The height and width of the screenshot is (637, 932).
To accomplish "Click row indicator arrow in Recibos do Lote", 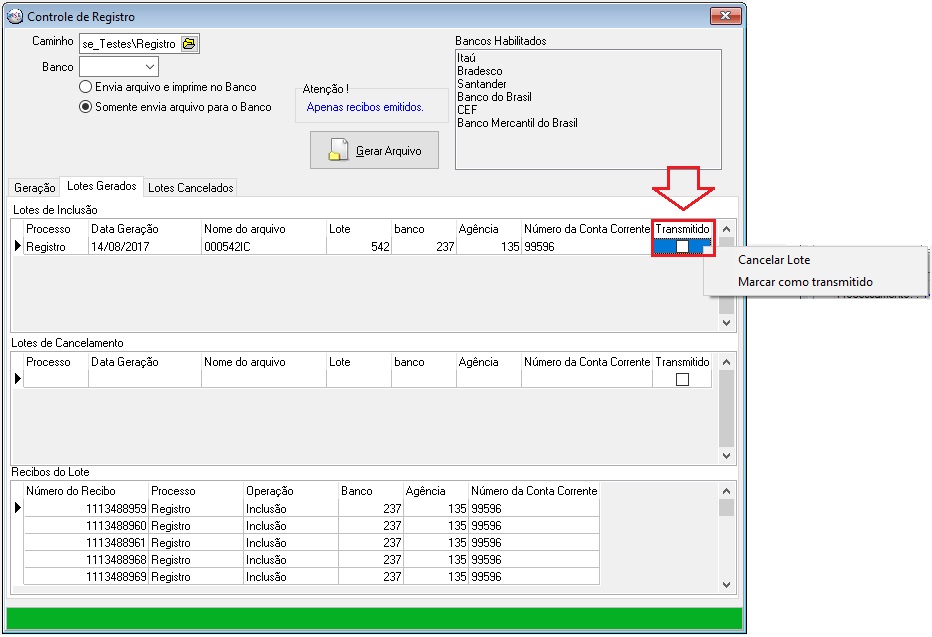I will (x=16, y=508).
